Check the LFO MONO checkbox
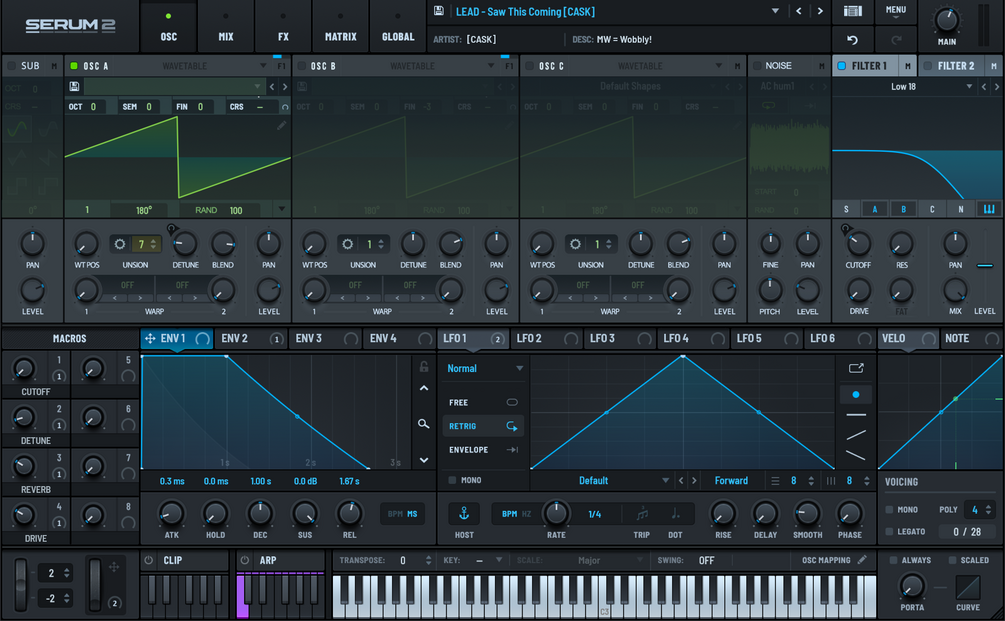 pyautogui.click(x=453, y=480)
